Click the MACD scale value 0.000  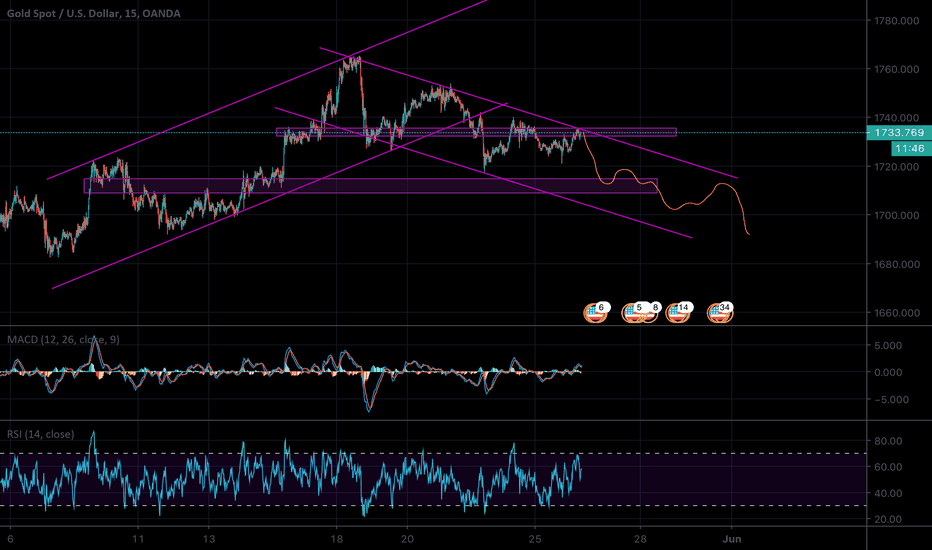click(x=888, y=372)
